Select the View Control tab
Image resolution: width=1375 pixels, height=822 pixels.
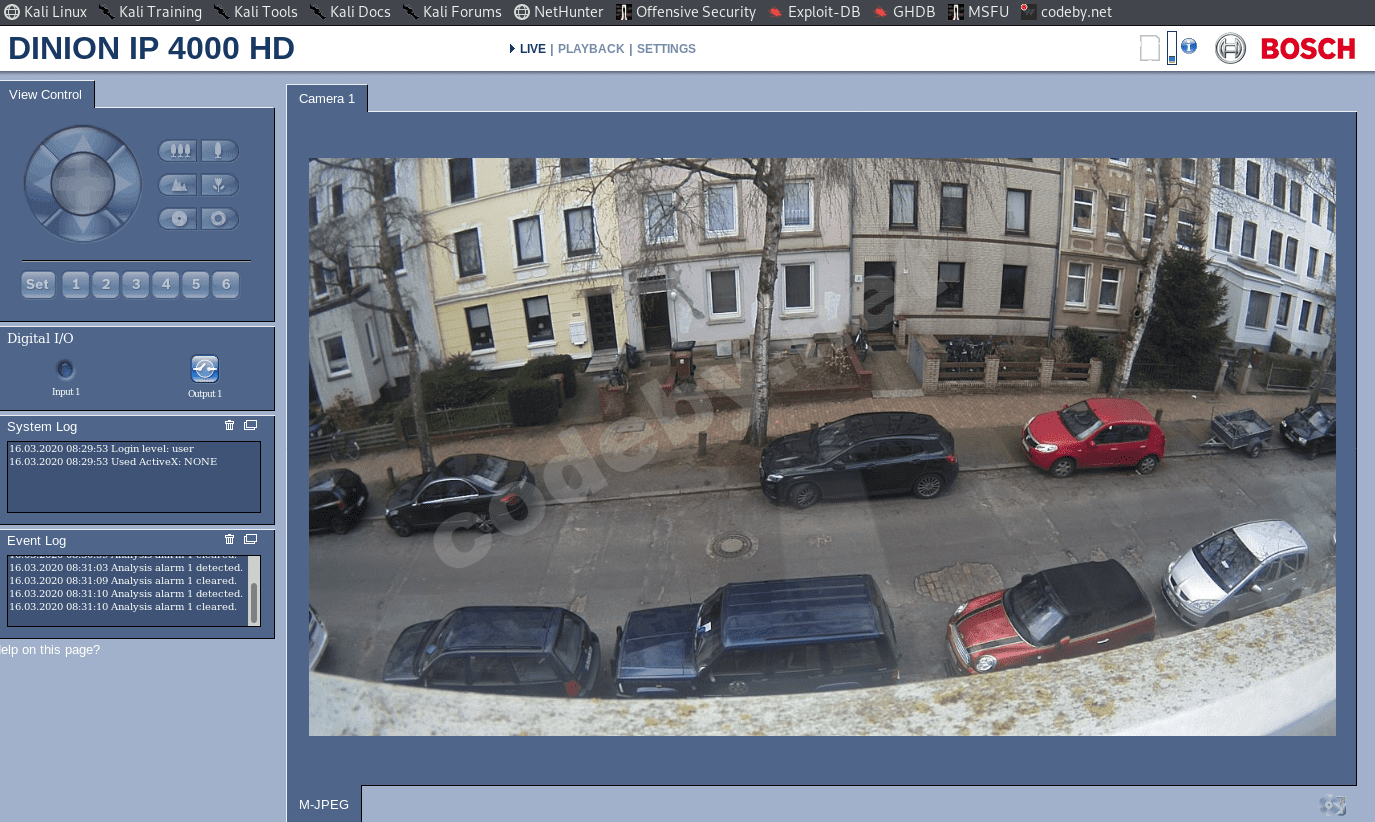(x=47, y=94)
